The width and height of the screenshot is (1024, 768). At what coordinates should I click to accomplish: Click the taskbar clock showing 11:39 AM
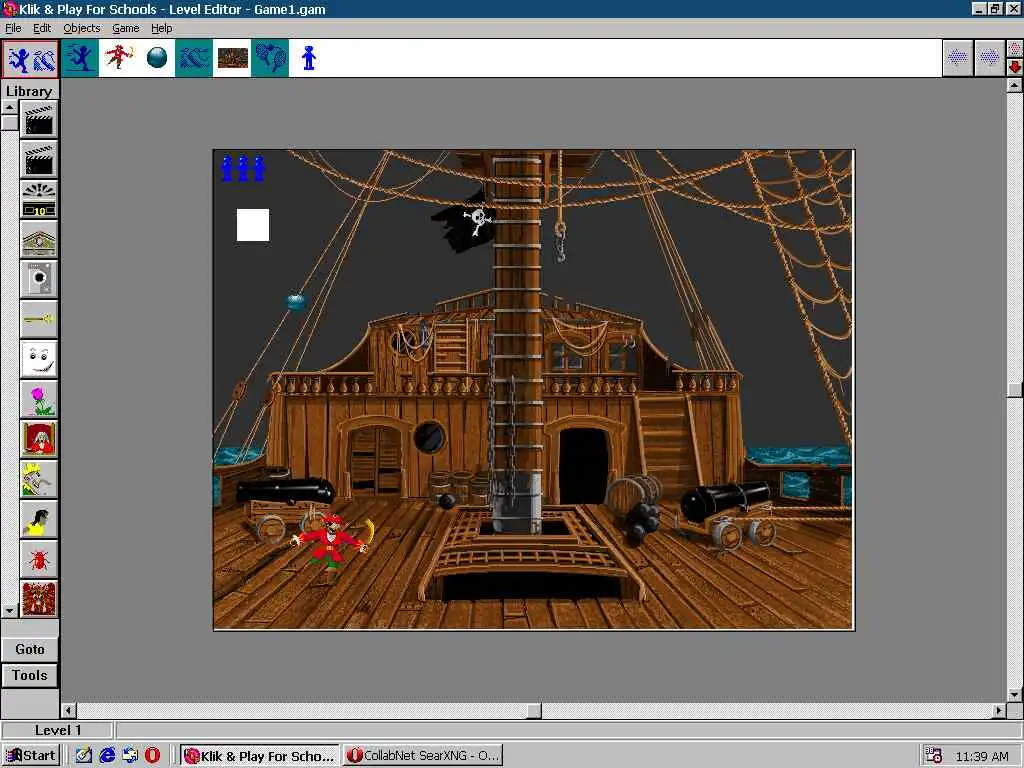point(982,756)
